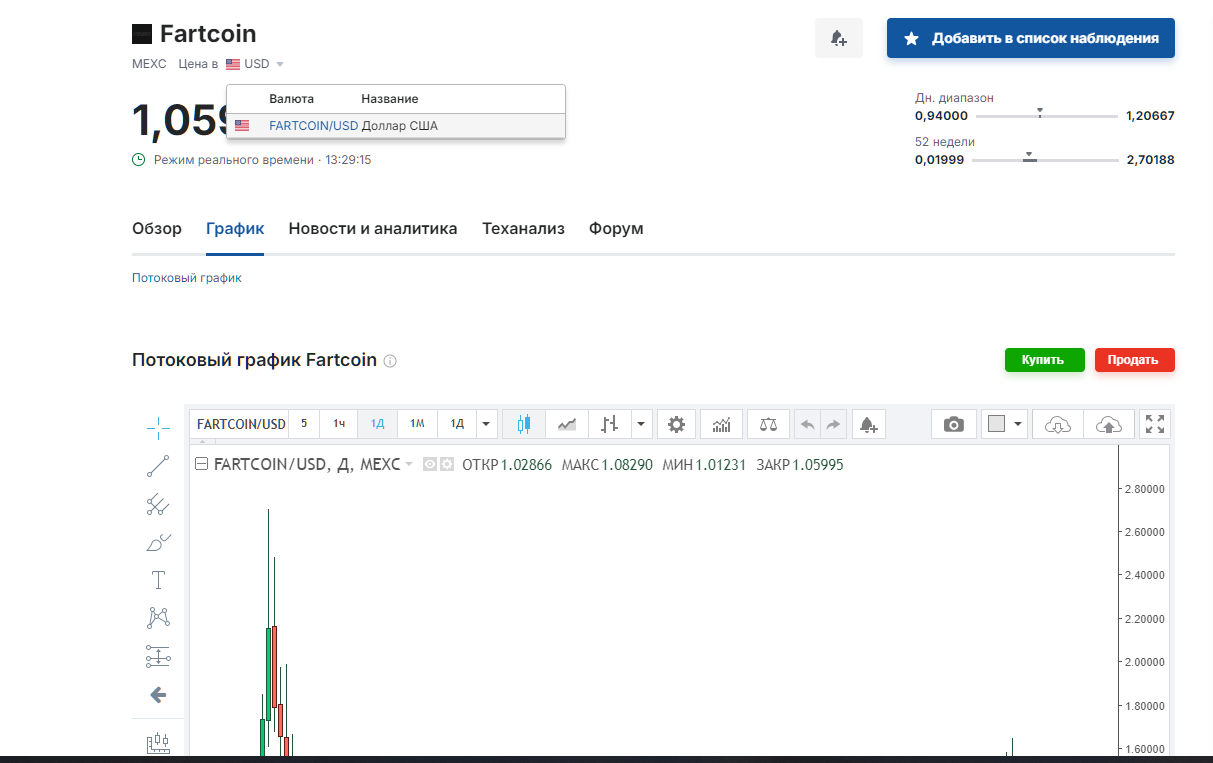Undo last chart action arrow
Viewport: 1213px width, 763px height.
(807, 424)
